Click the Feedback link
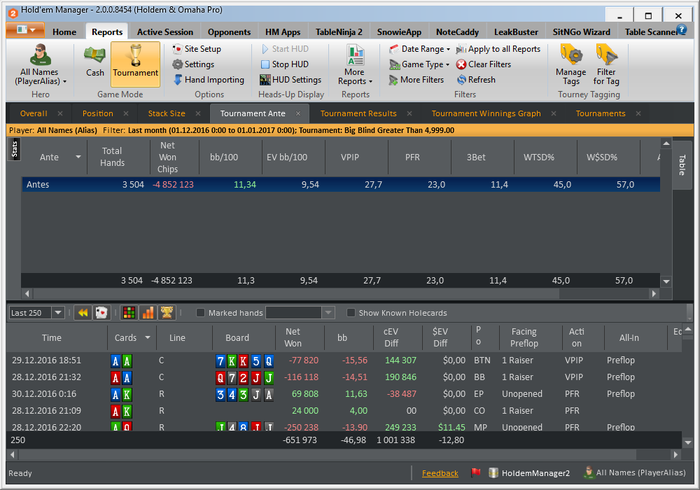Viewport: 700px width, 490px height. (x=440, y=473)
